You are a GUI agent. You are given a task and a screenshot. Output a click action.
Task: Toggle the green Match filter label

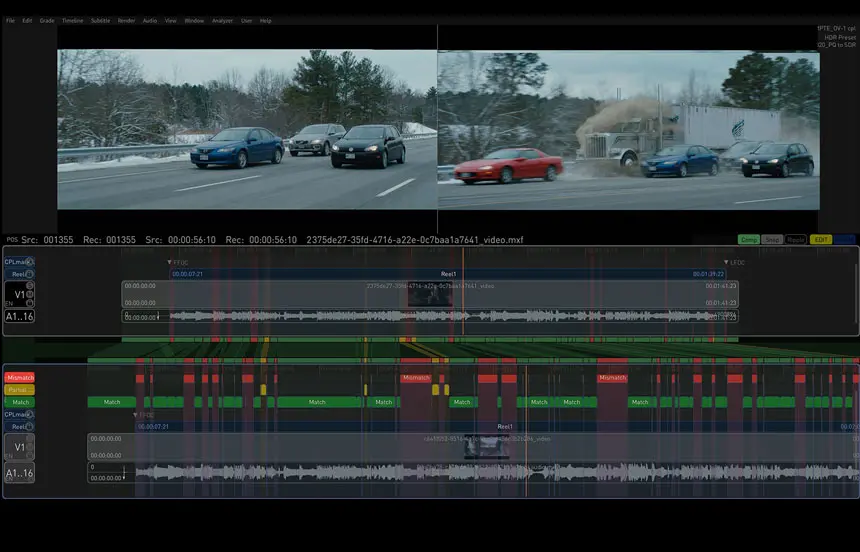click(20, 402)
